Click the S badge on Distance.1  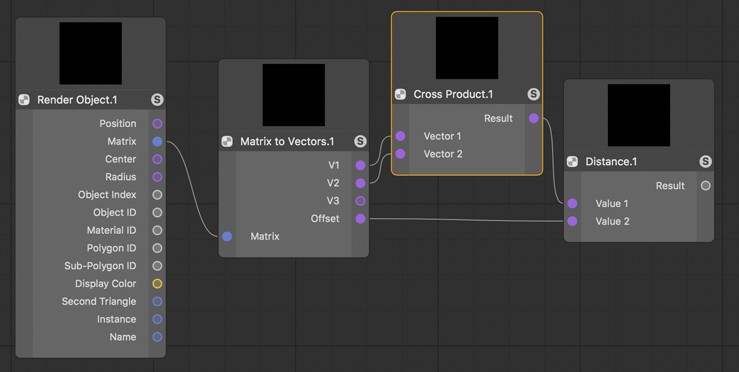pos(706,162)
